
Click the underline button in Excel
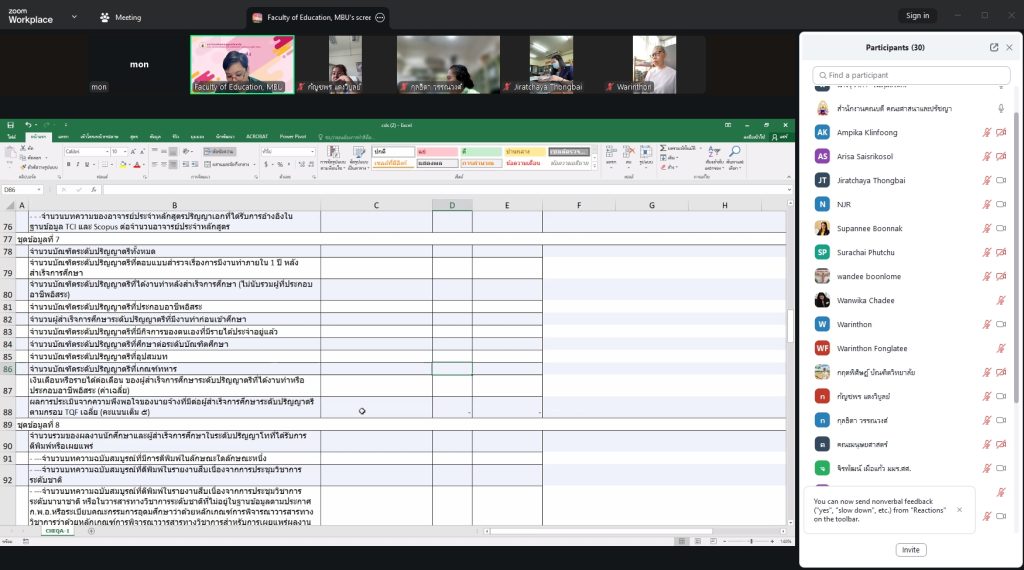pos(87,165)
